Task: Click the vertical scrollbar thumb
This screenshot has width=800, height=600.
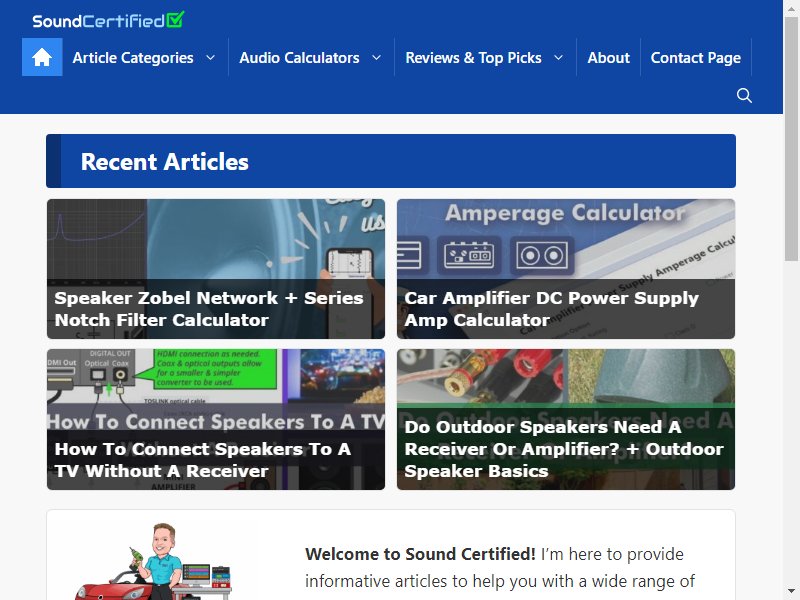Action: tap(791, 138)
